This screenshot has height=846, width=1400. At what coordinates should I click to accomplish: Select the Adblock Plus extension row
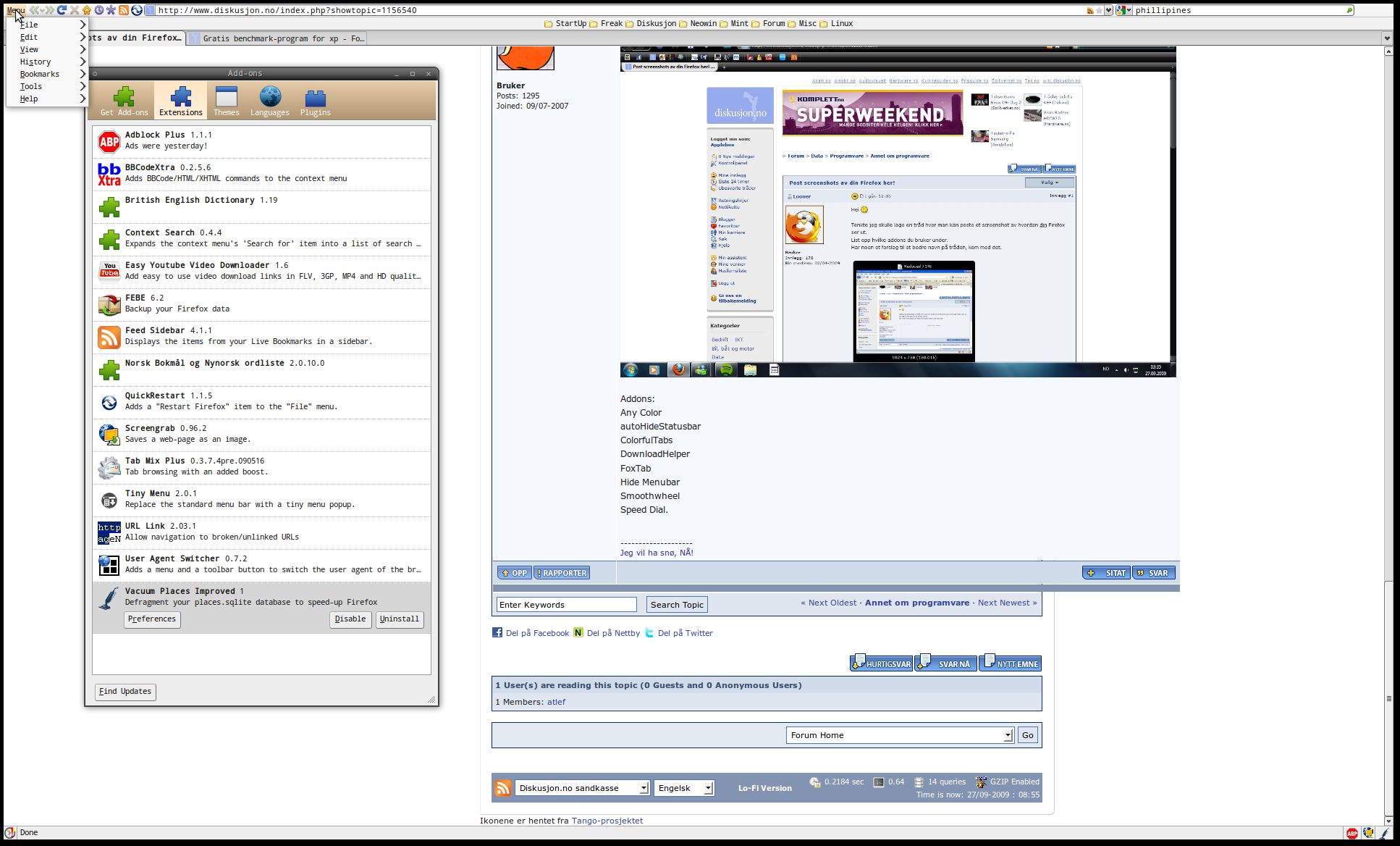click(261, 141)
